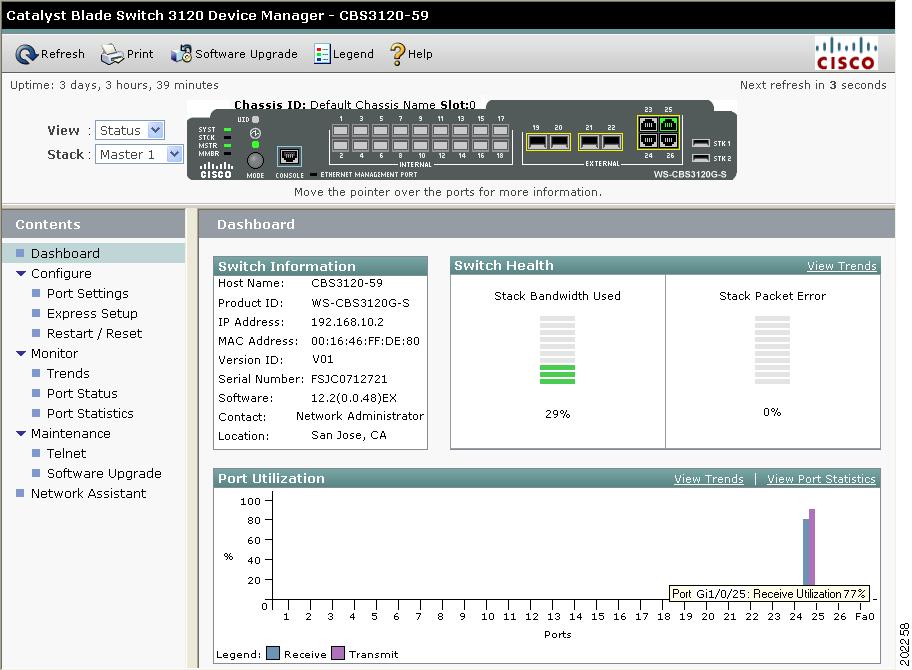Select the green active port 25

click(669, 124)
